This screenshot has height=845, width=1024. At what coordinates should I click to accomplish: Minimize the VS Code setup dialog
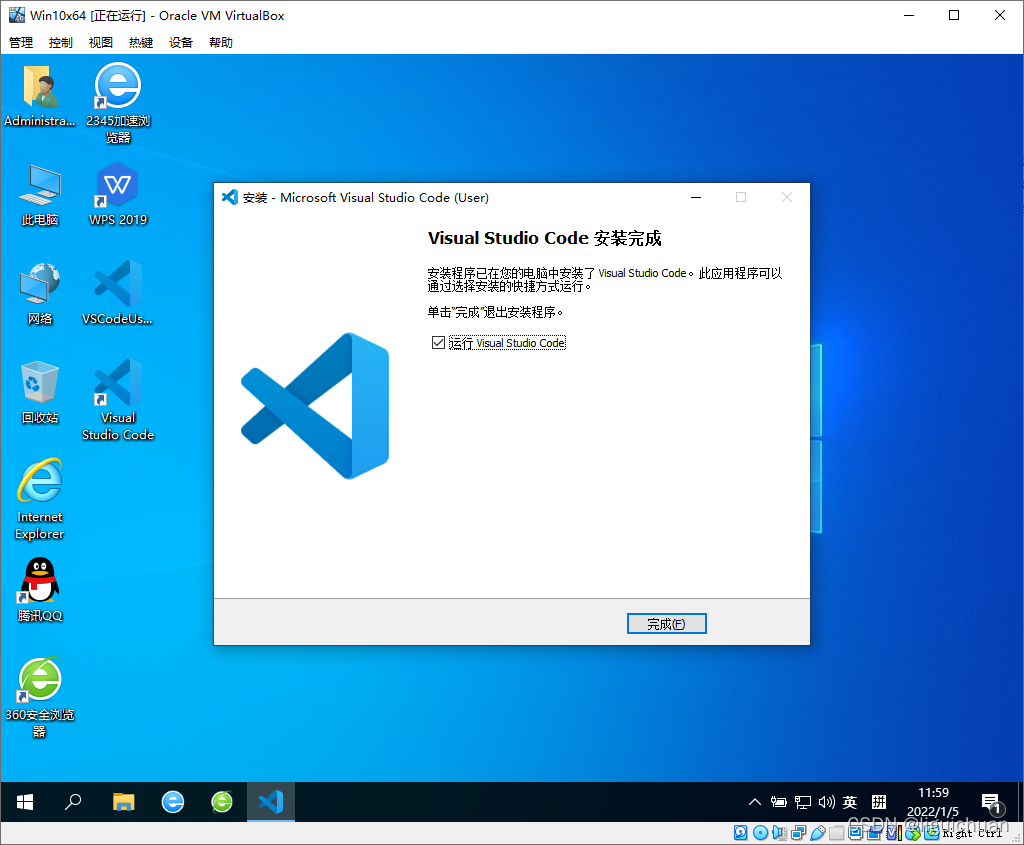coord(696,197)
